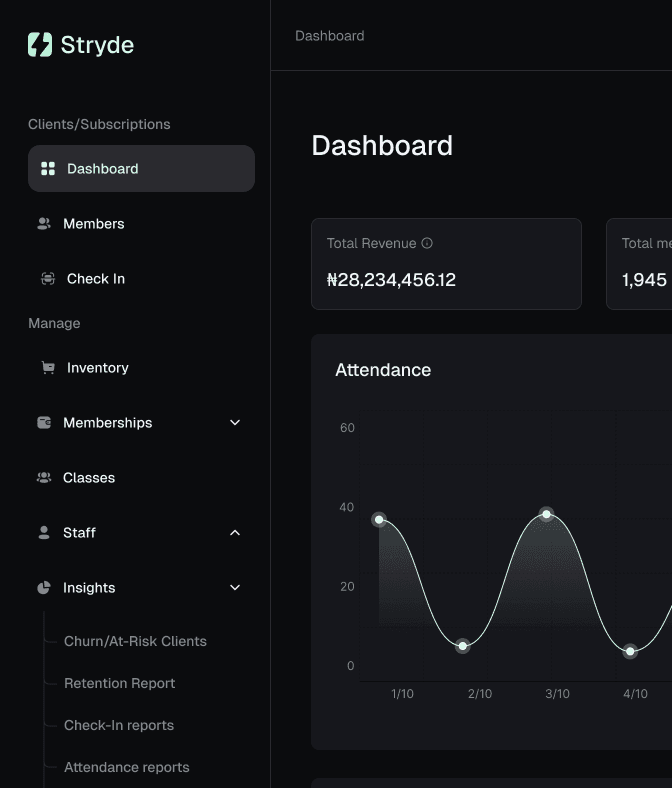Open Attendance reports under Insights
This screenshot has width=672, height=788.
tap(127, 767)
